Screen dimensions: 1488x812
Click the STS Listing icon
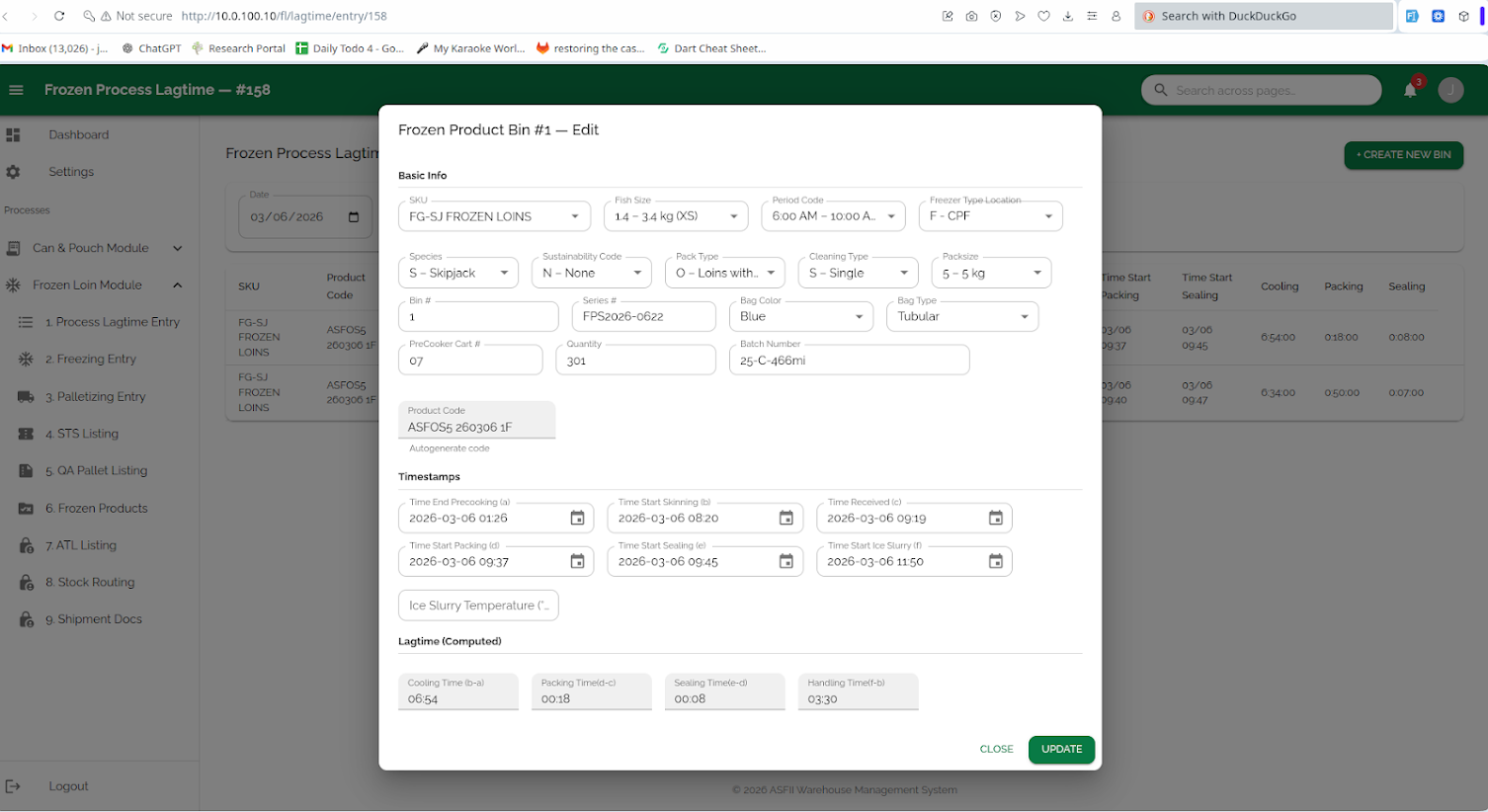click(26, 434)
